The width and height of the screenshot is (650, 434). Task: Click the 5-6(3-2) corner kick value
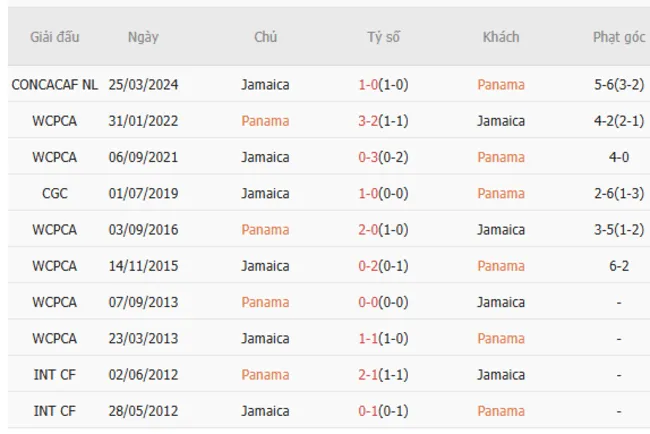click(x=619, y=85)
